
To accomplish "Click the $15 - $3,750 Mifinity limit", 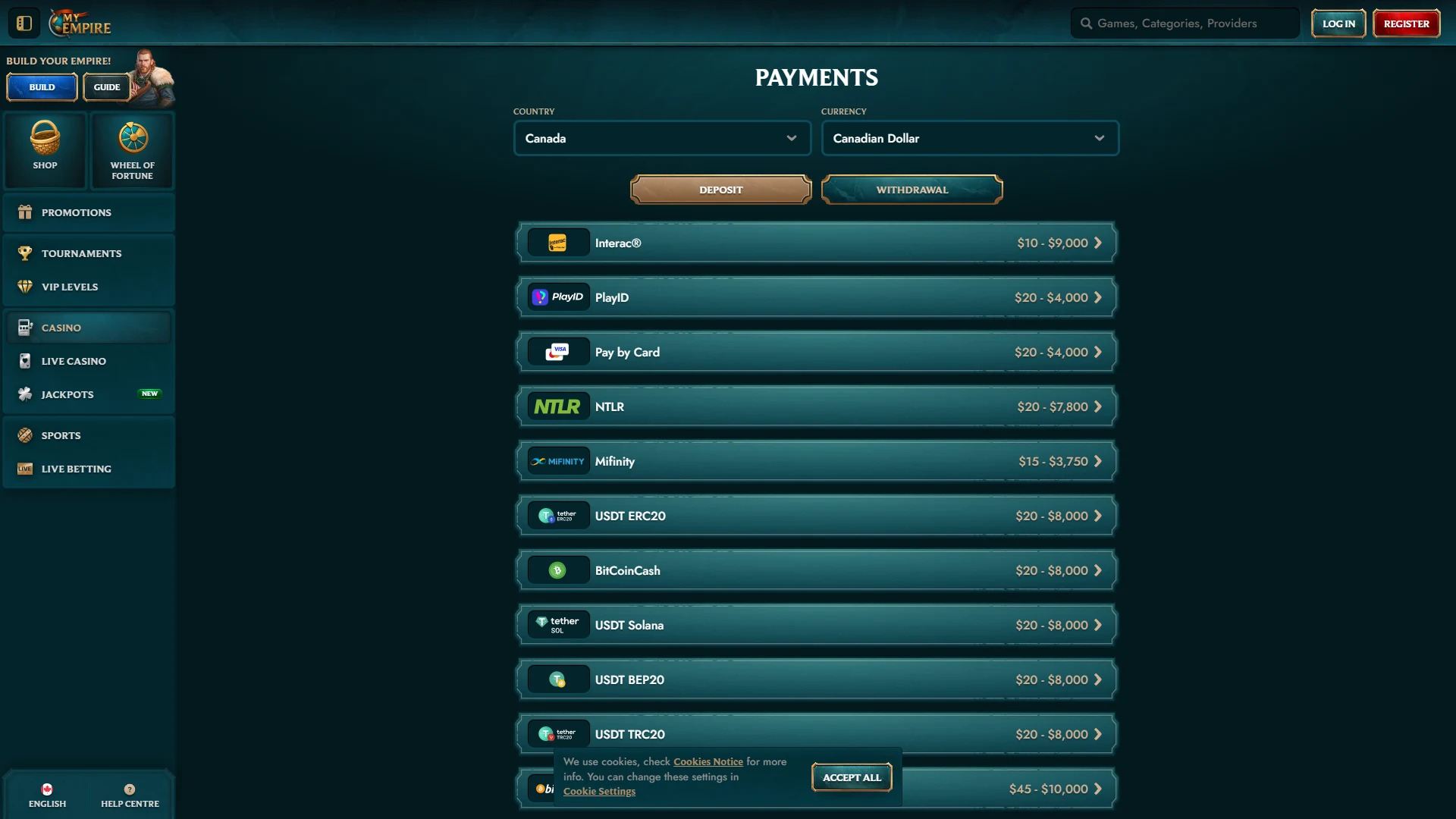I will pos(1053,461).
